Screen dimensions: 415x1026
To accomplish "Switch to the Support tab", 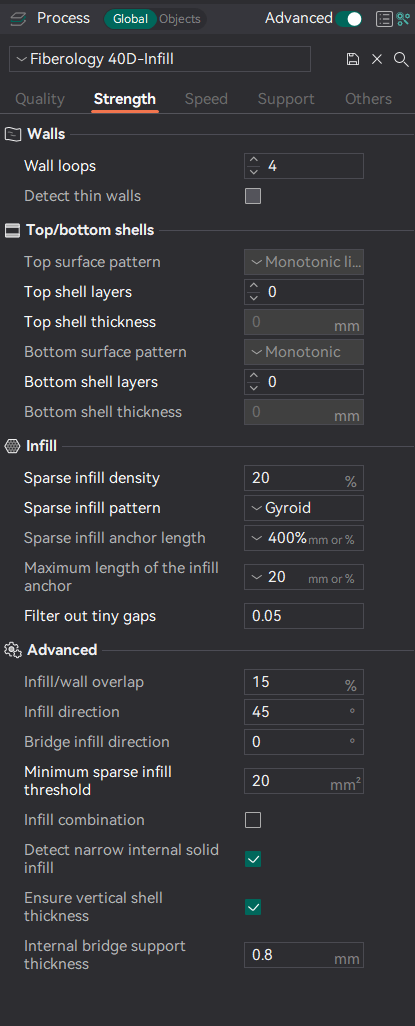I will (286, 99).
